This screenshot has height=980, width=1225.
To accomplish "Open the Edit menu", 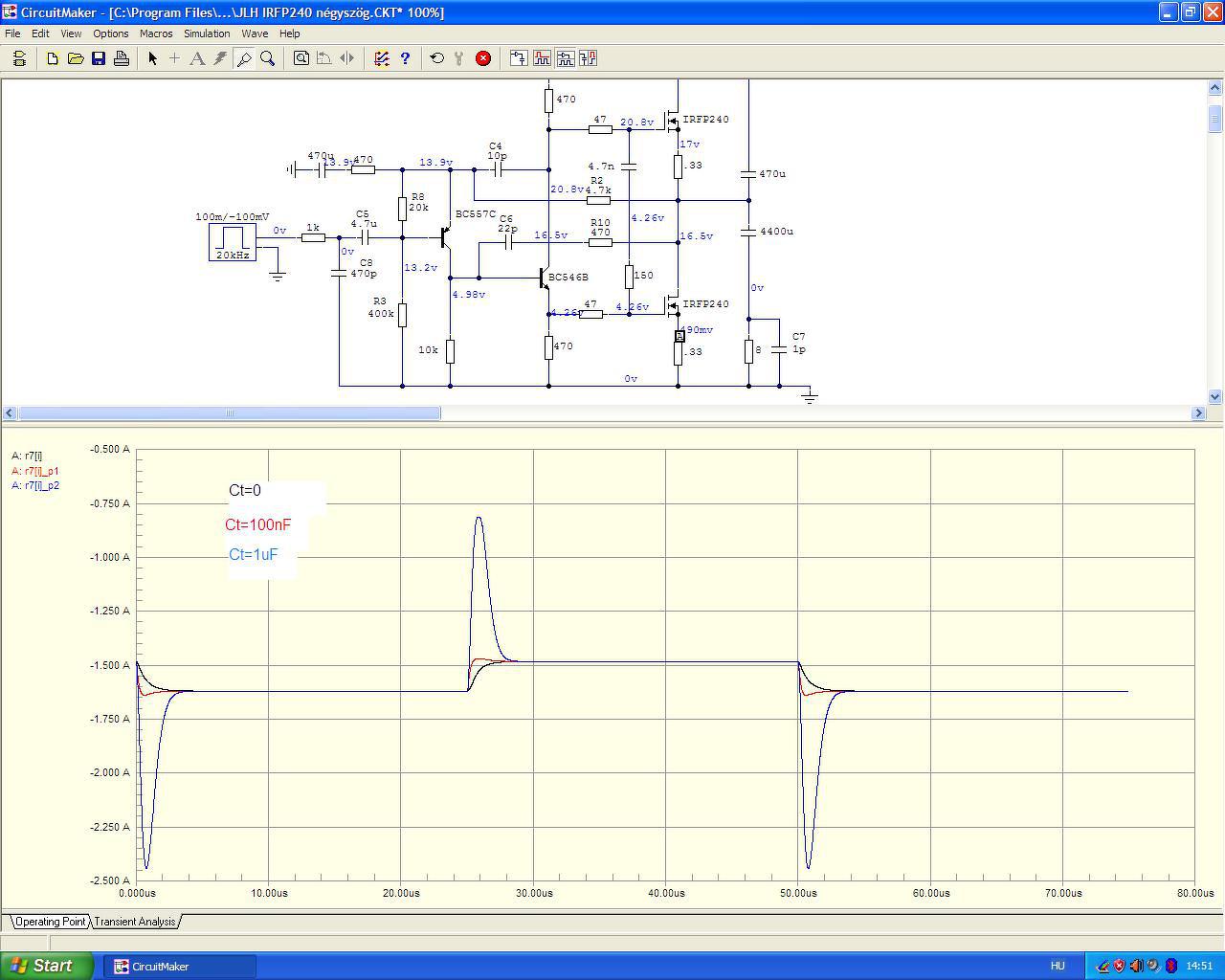I will pyautogui.click(x=40, y=33).
